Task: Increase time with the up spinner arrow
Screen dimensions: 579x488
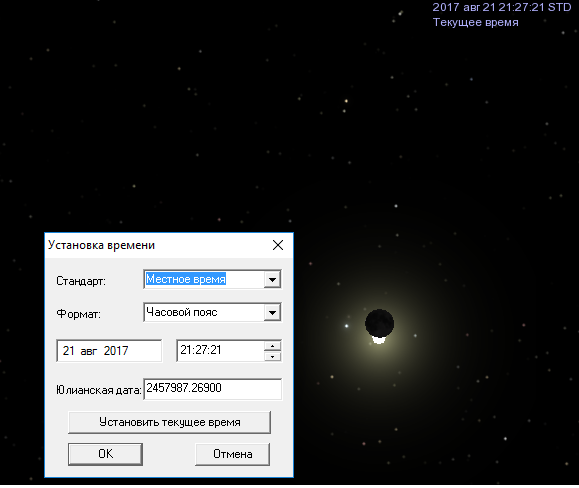Action: 273,346
